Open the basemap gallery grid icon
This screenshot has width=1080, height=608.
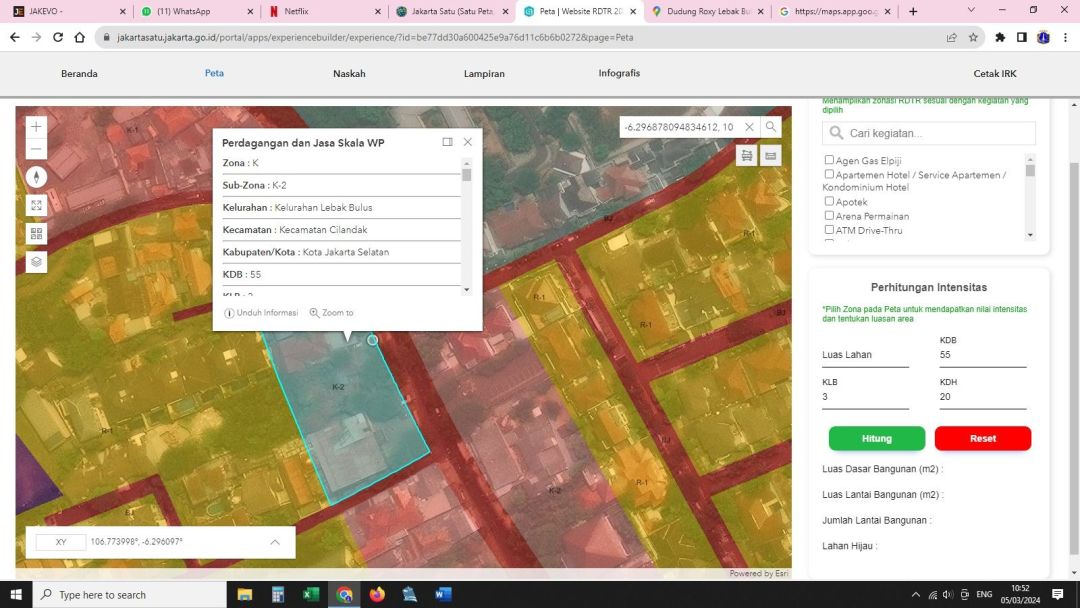click(36, 233)
